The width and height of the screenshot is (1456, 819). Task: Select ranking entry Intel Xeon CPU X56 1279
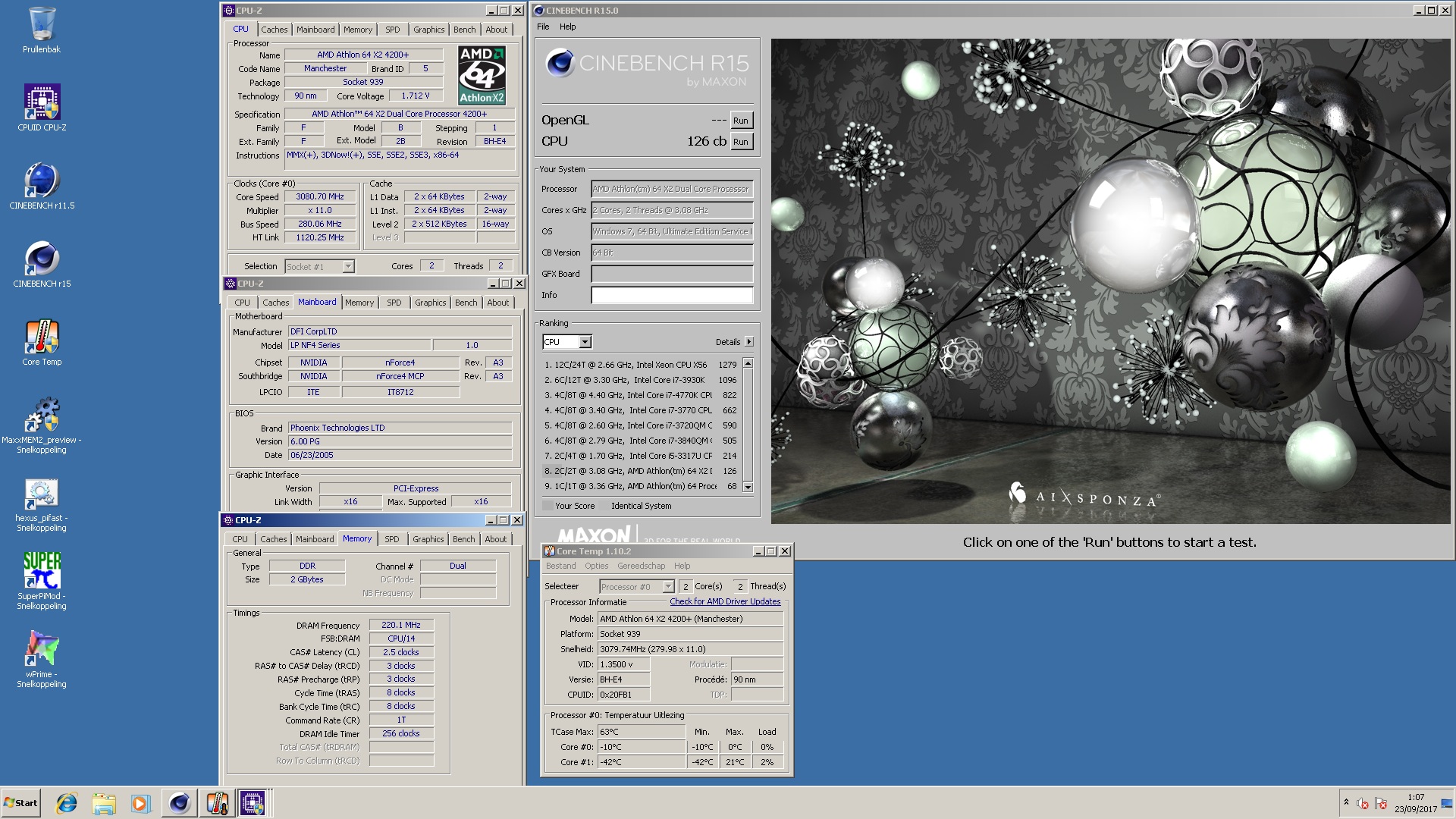click(x=642, y=365)
